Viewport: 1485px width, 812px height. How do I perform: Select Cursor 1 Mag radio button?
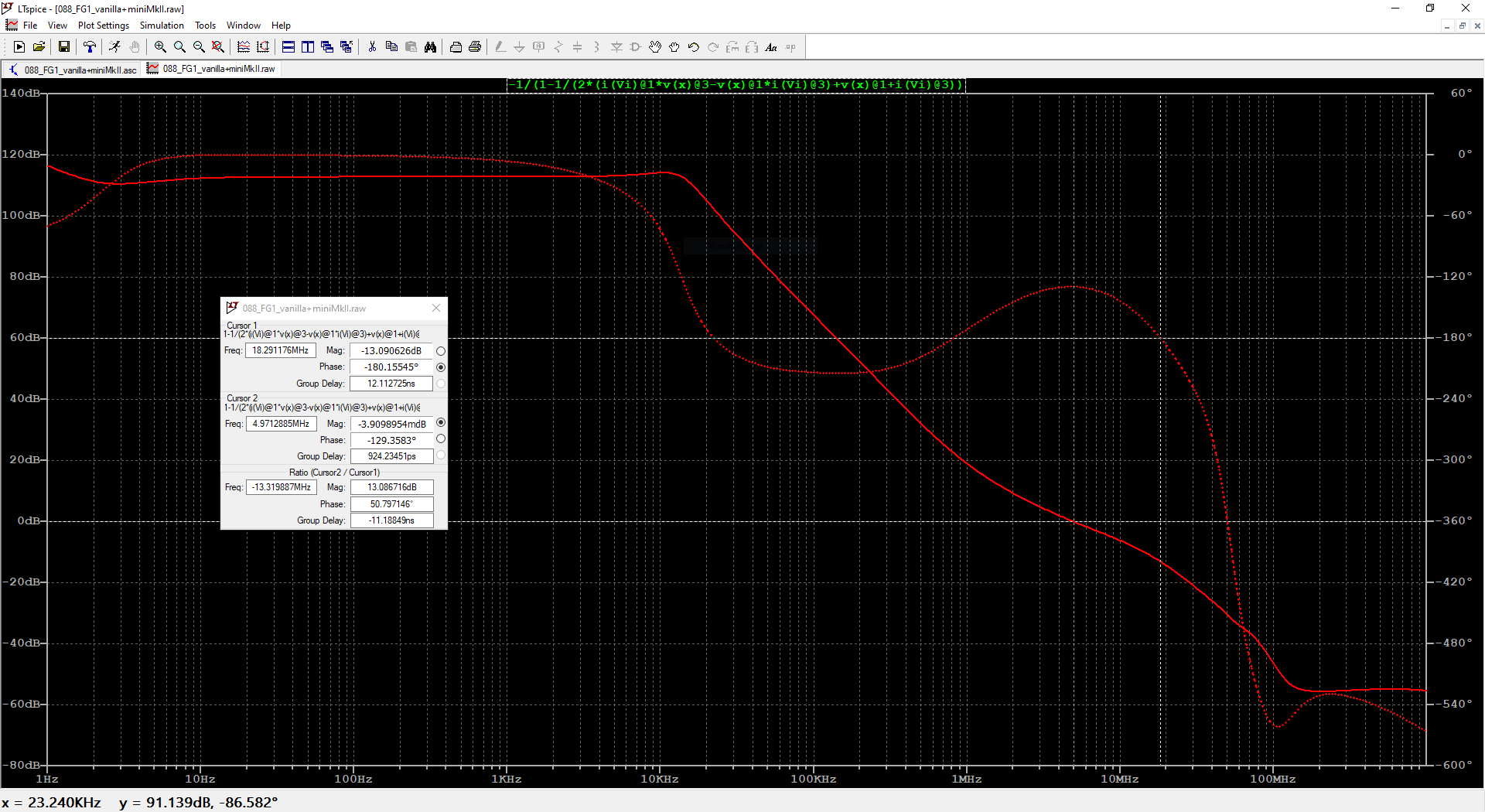point(441,351)
